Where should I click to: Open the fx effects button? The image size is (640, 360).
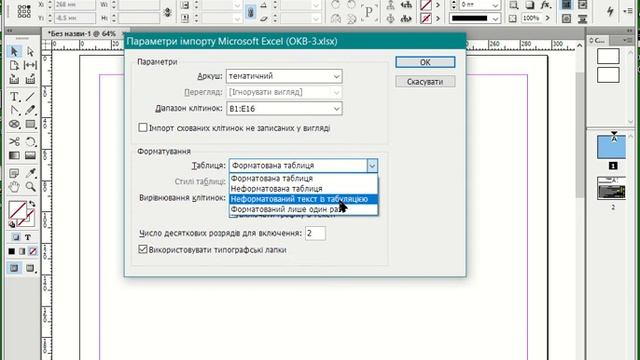point(546,5)
